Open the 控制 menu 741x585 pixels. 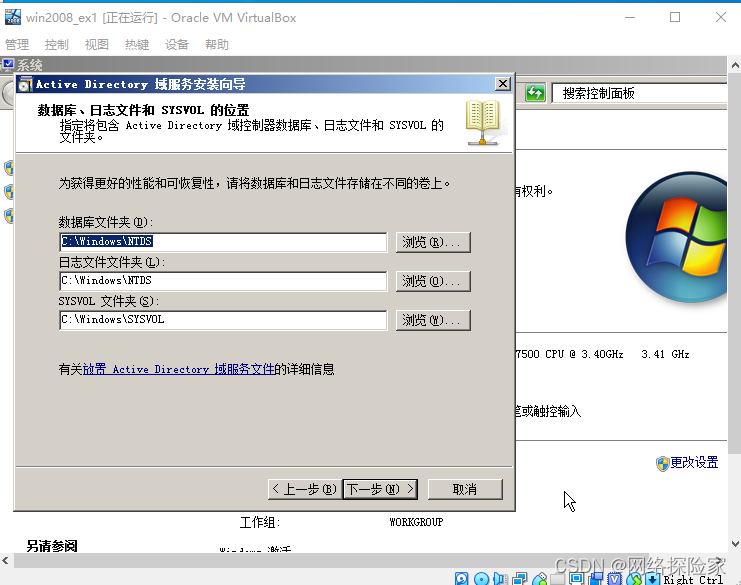57,44
